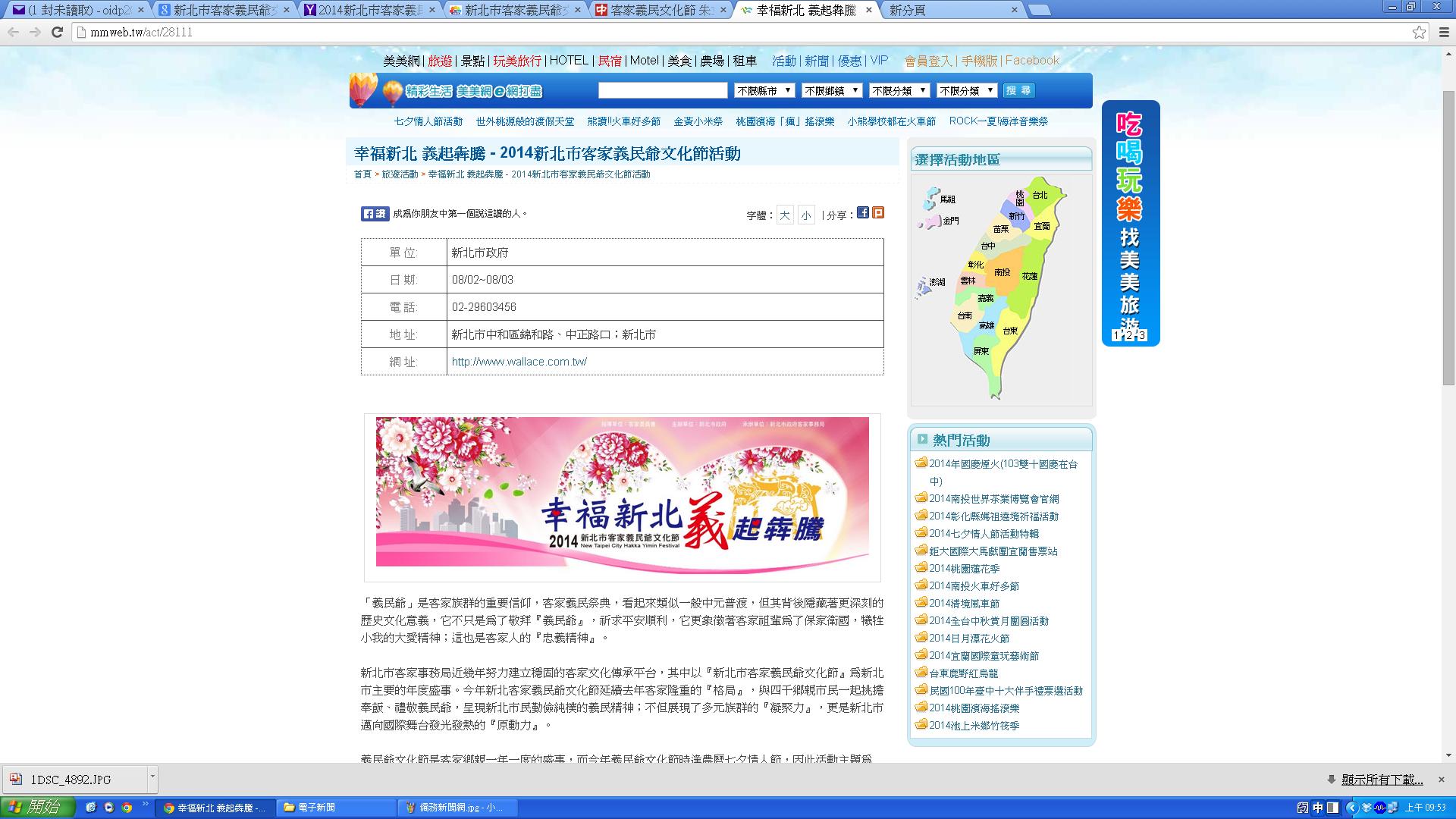Open 2014南投世界茶業博覽會官網 link

point(993,498)
